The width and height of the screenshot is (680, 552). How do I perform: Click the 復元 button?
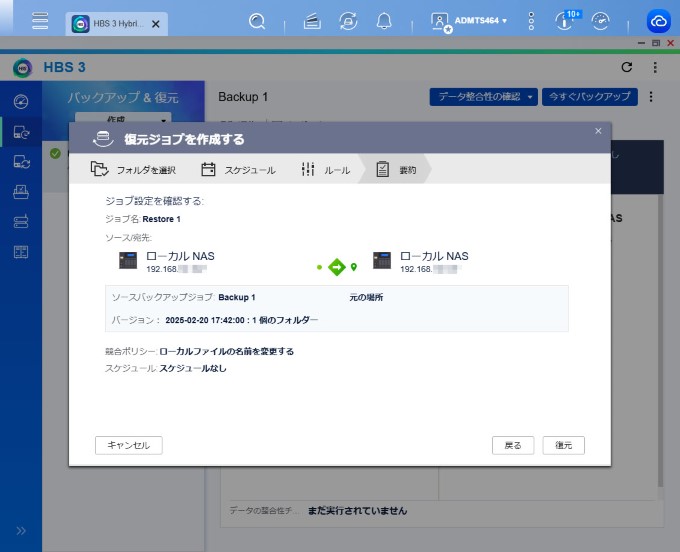(x=564, y=445)
